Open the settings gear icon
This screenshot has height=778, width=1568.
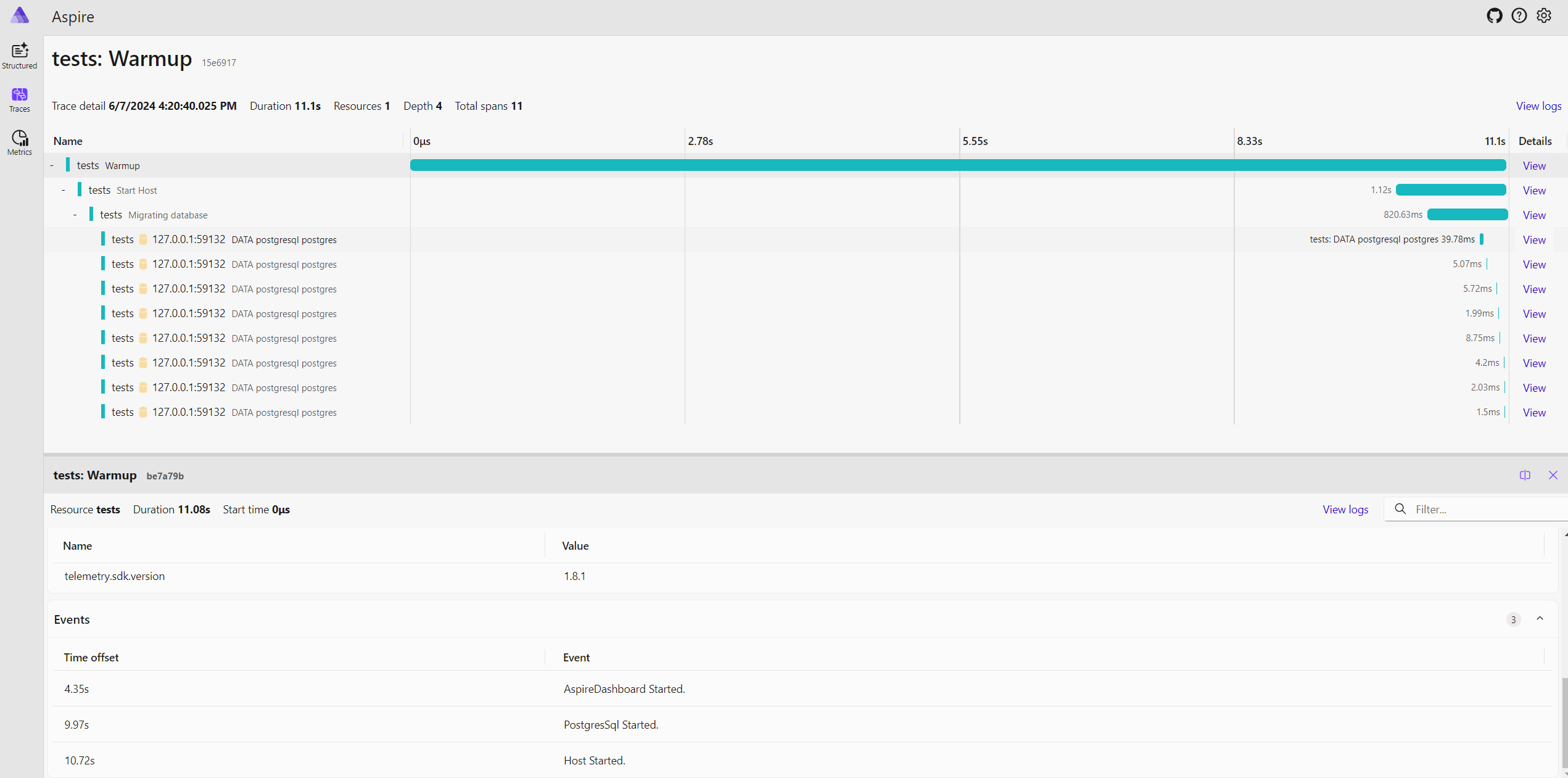click(x=1544, y=16)
